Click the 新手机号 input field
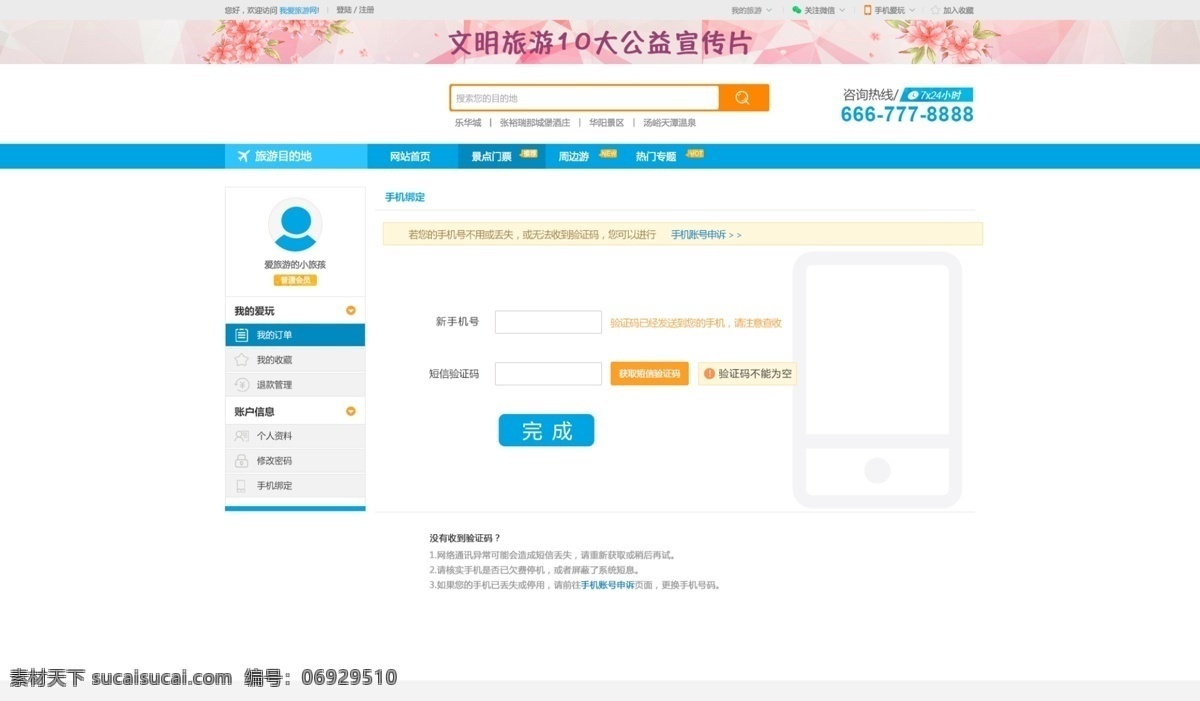This screenshot has height=701, width=1200. [548, 322]
